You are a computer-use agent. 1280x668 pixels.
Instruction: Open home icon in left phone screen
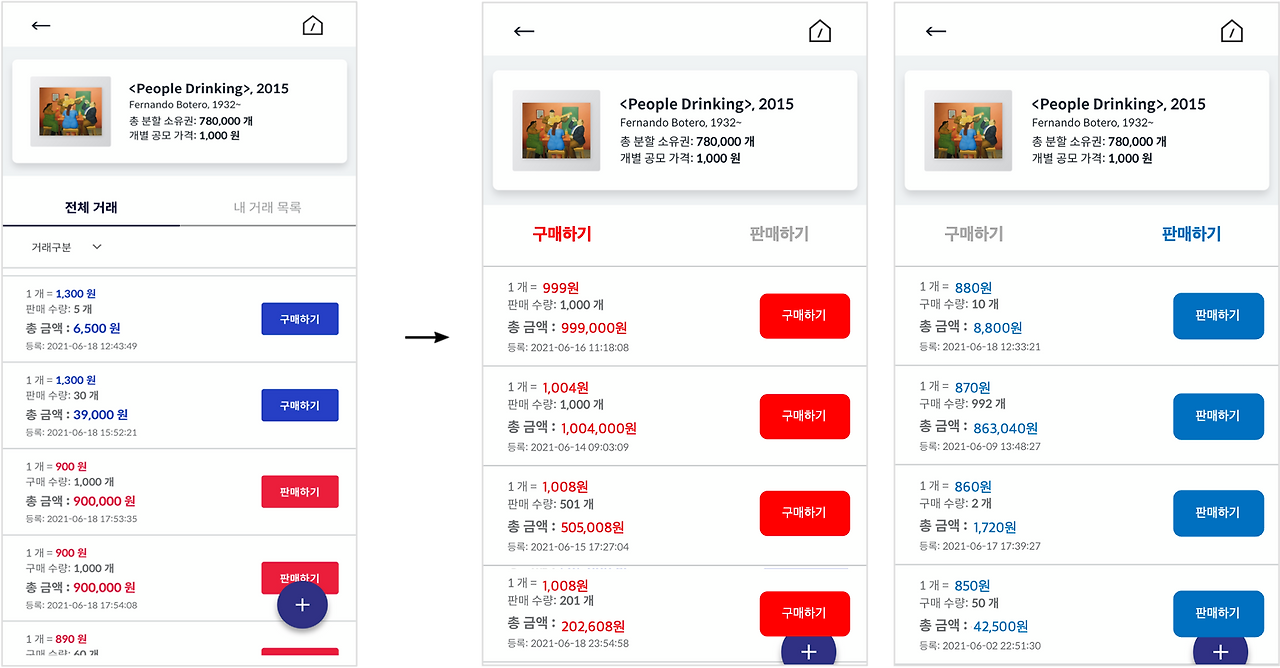tap(313, 26)
